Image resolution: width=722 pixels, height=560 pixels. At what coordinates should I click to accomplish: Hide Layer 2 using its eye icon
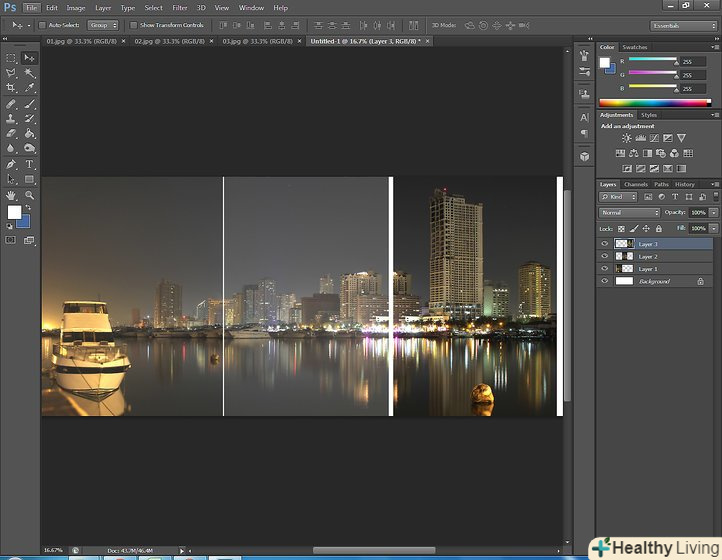(x=604, y=256)
